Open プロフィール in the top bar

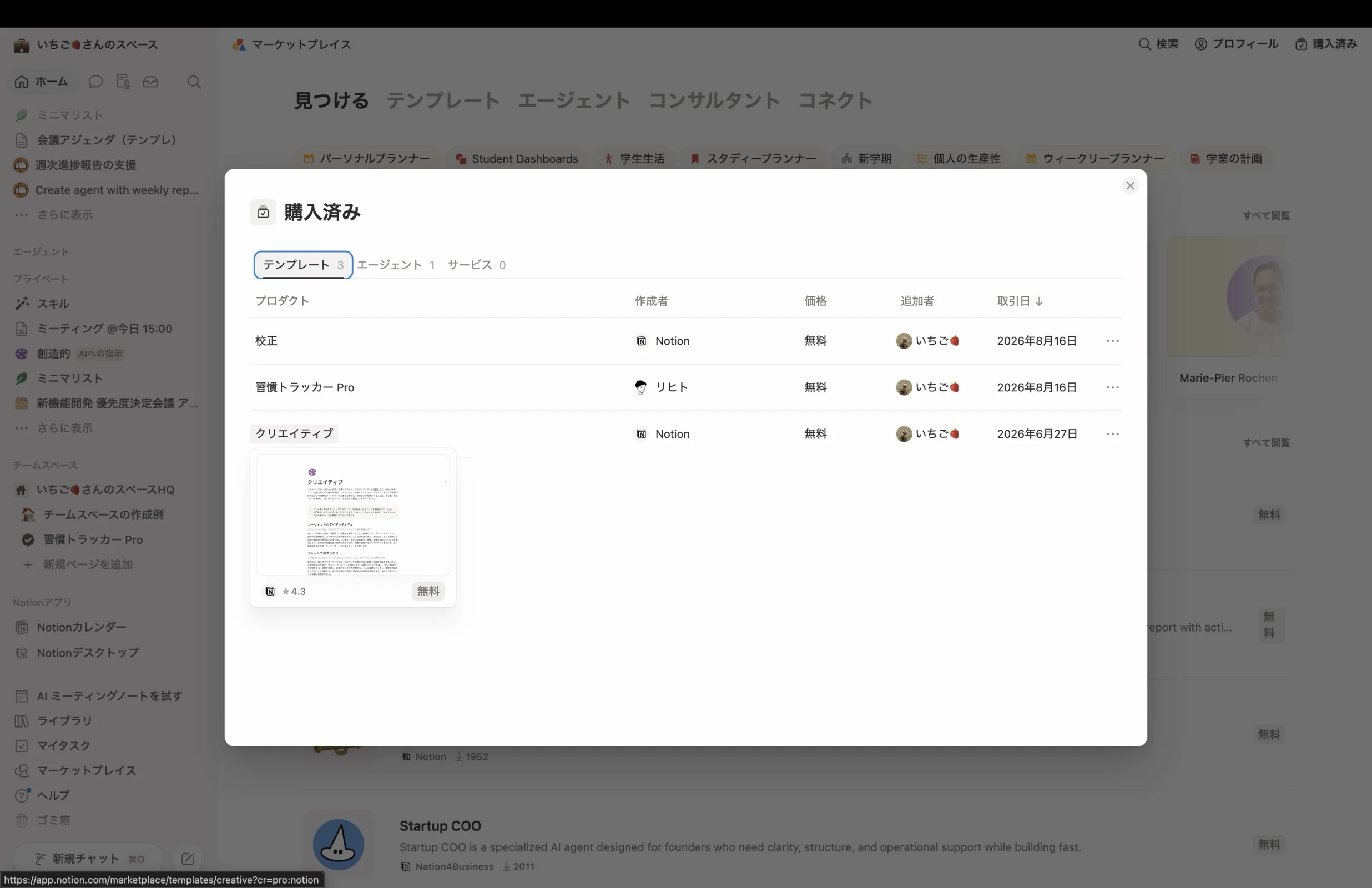pyautogui.click(x=1237, y=44)
